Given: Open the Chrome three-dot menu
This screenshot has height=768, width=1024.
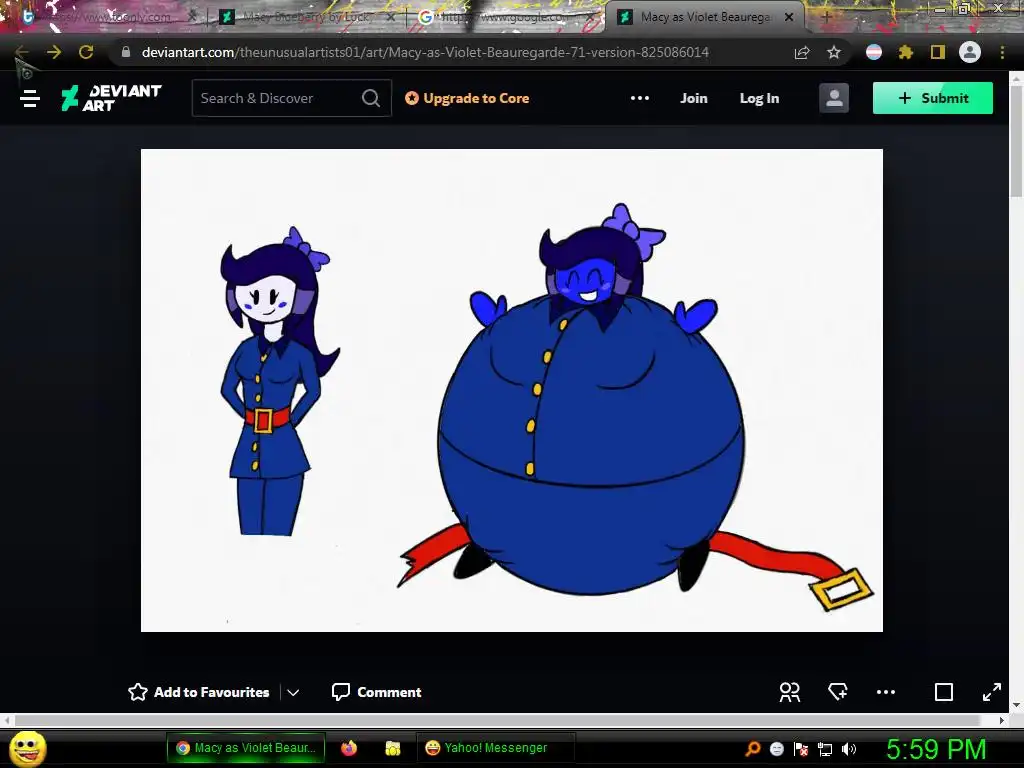Looking at the screenshot, I should [1002, 52].
